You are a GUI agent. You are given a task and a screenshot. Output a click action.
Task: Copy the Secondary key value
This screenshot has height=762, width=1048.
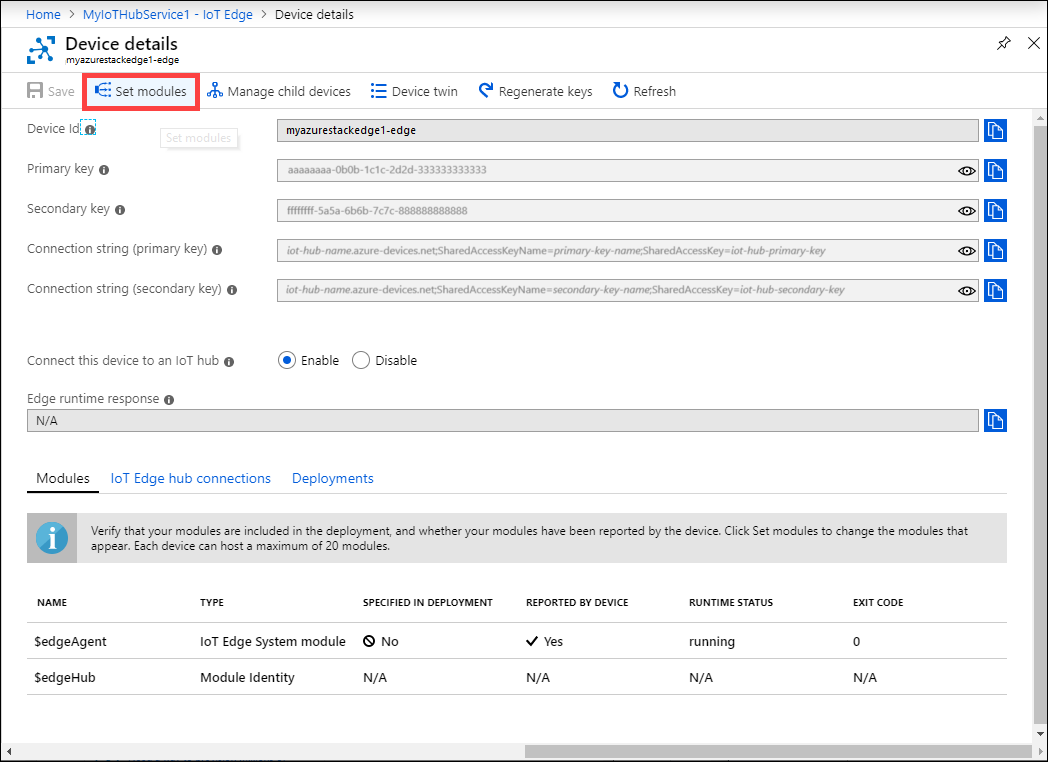point(995,211)
